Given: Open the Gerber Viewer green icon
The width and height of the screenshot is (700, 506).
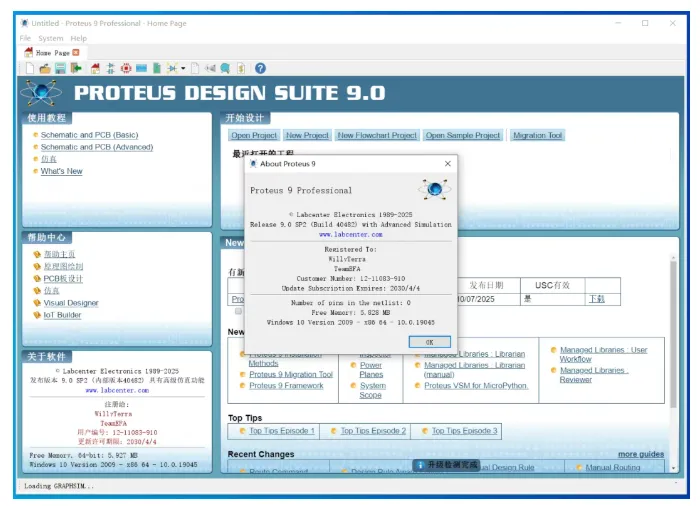Looking at the screenshot, I should [x=157, y=68].
